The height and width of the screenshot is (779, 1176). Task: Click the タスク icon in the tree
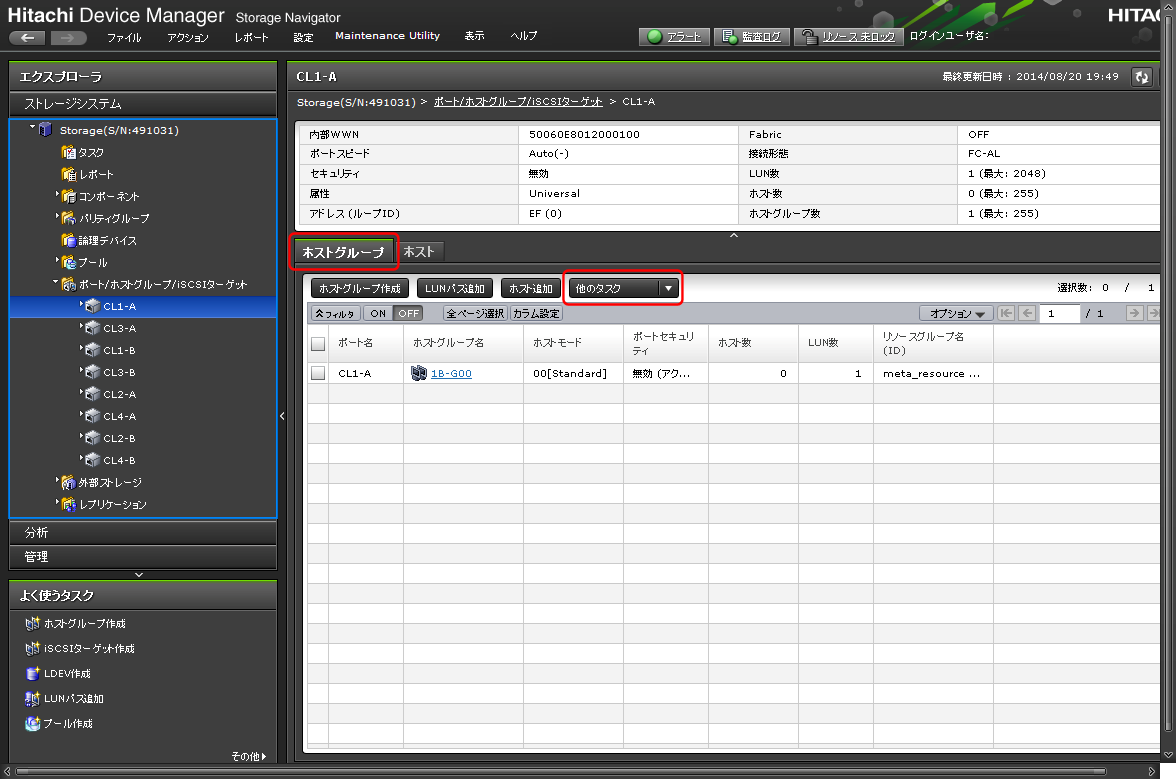[68, 153]
